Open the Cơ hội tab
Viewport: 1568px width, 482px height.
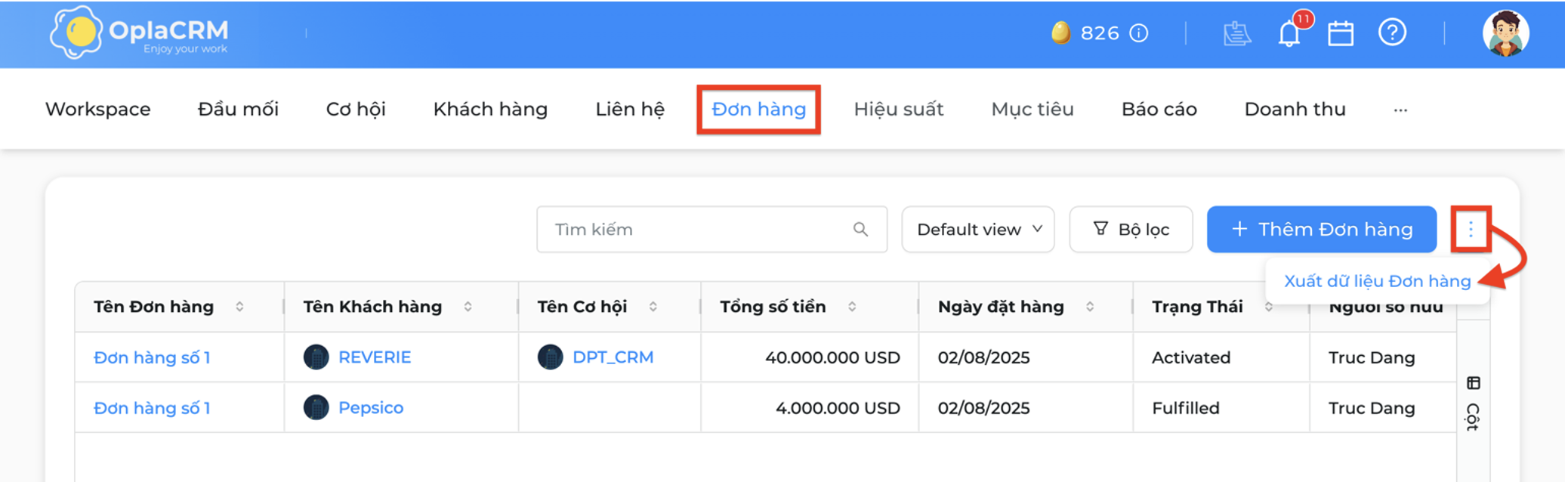[x=356, y=110]
